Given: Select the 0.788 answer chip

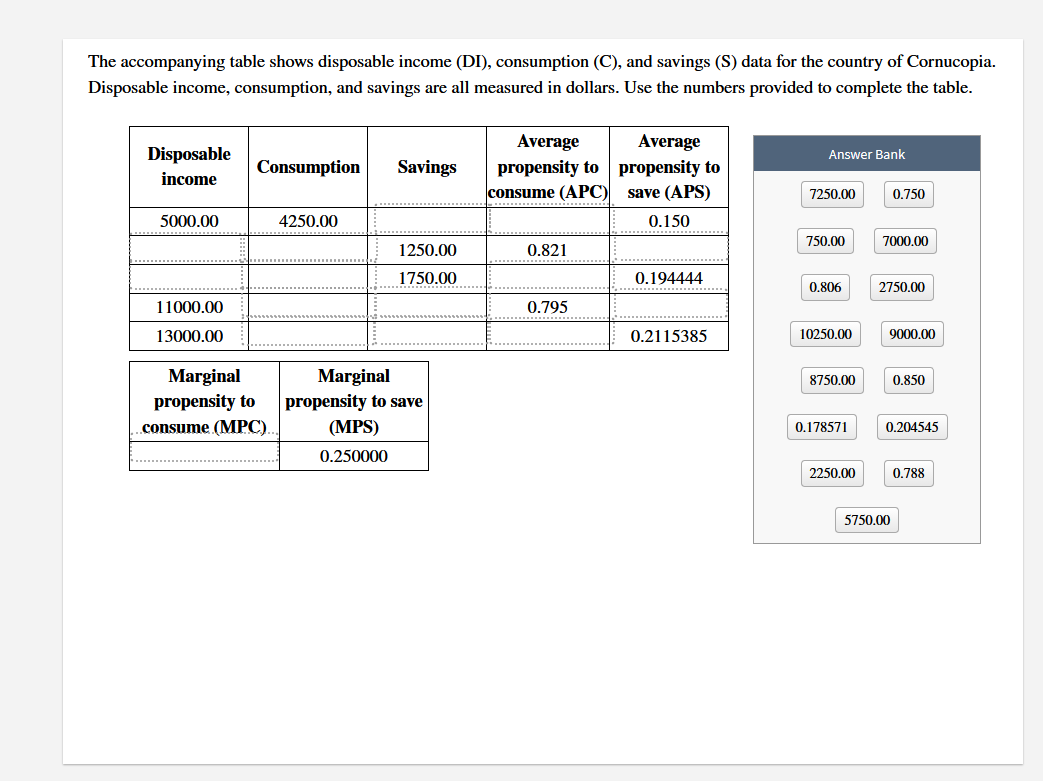Looking at the screenshot, I should 907,473.
